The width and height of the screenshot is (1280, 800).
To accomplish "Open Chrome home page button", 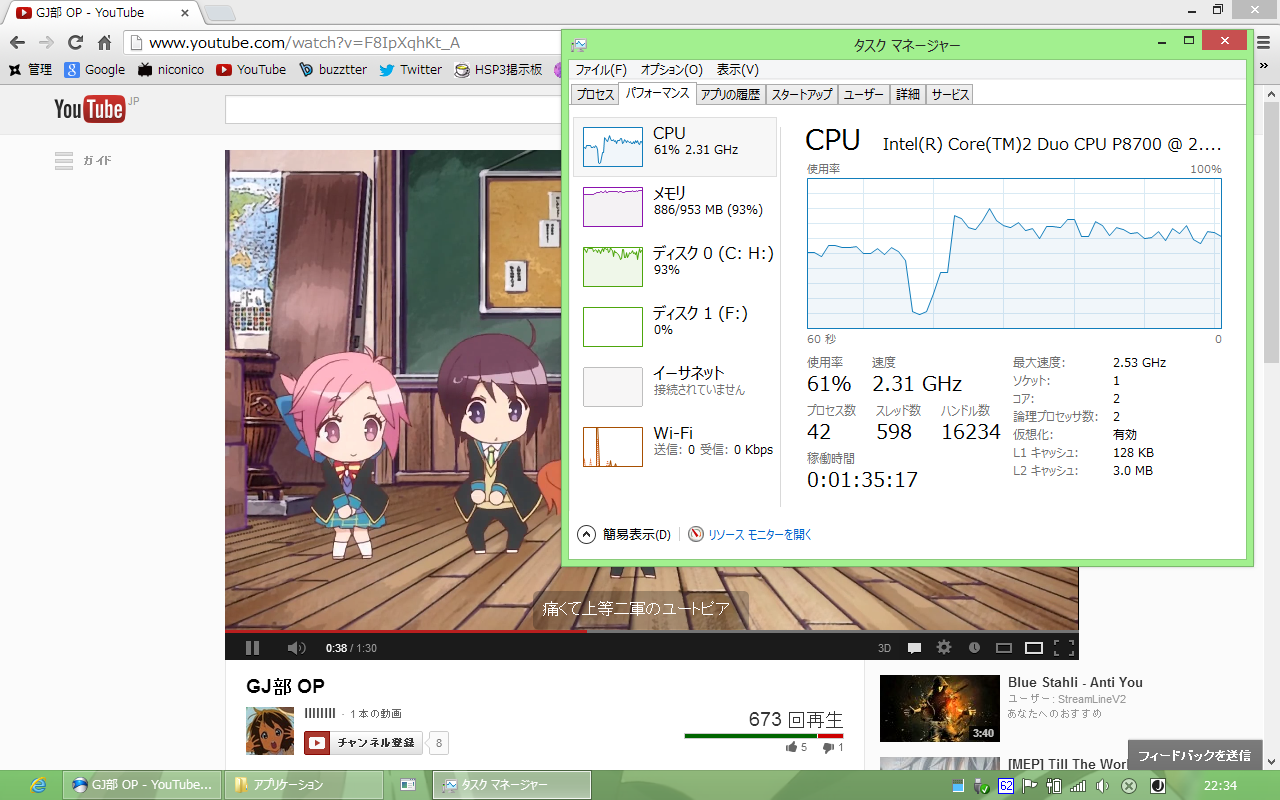I will pos(104,43).
